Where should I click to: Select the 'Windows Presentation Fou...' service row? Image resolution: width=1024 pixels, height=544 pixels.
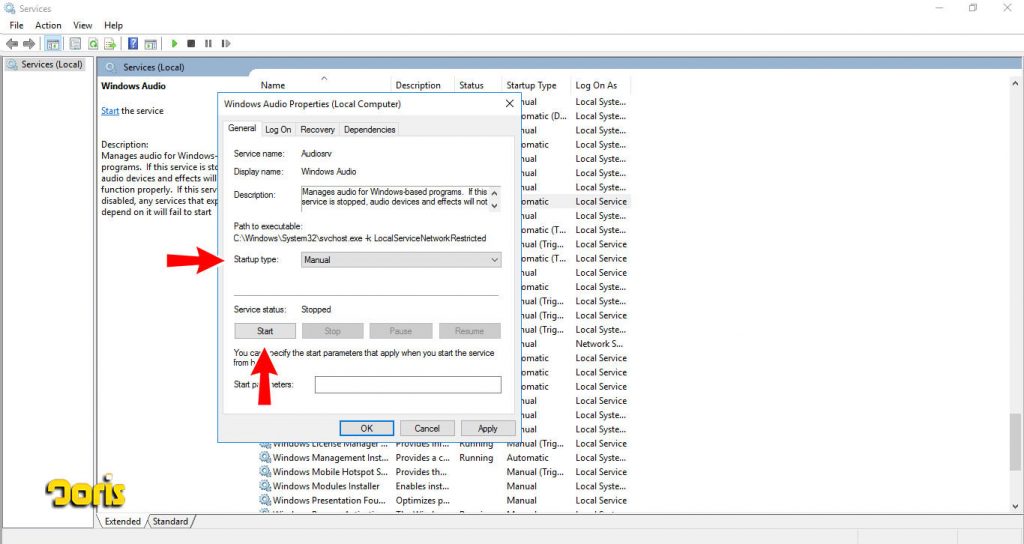click(444, 500)
